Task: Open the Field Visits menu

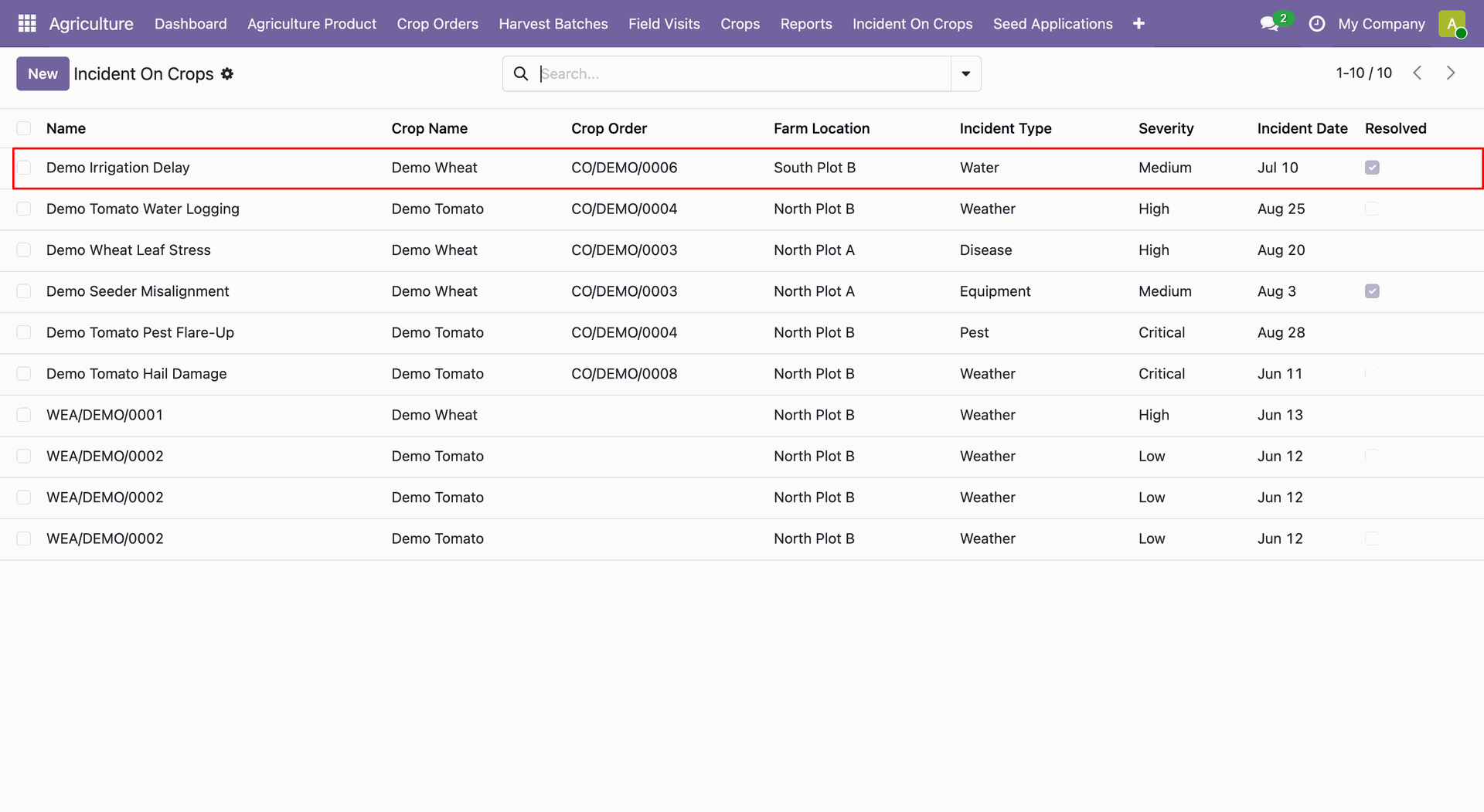Action: 664,24
